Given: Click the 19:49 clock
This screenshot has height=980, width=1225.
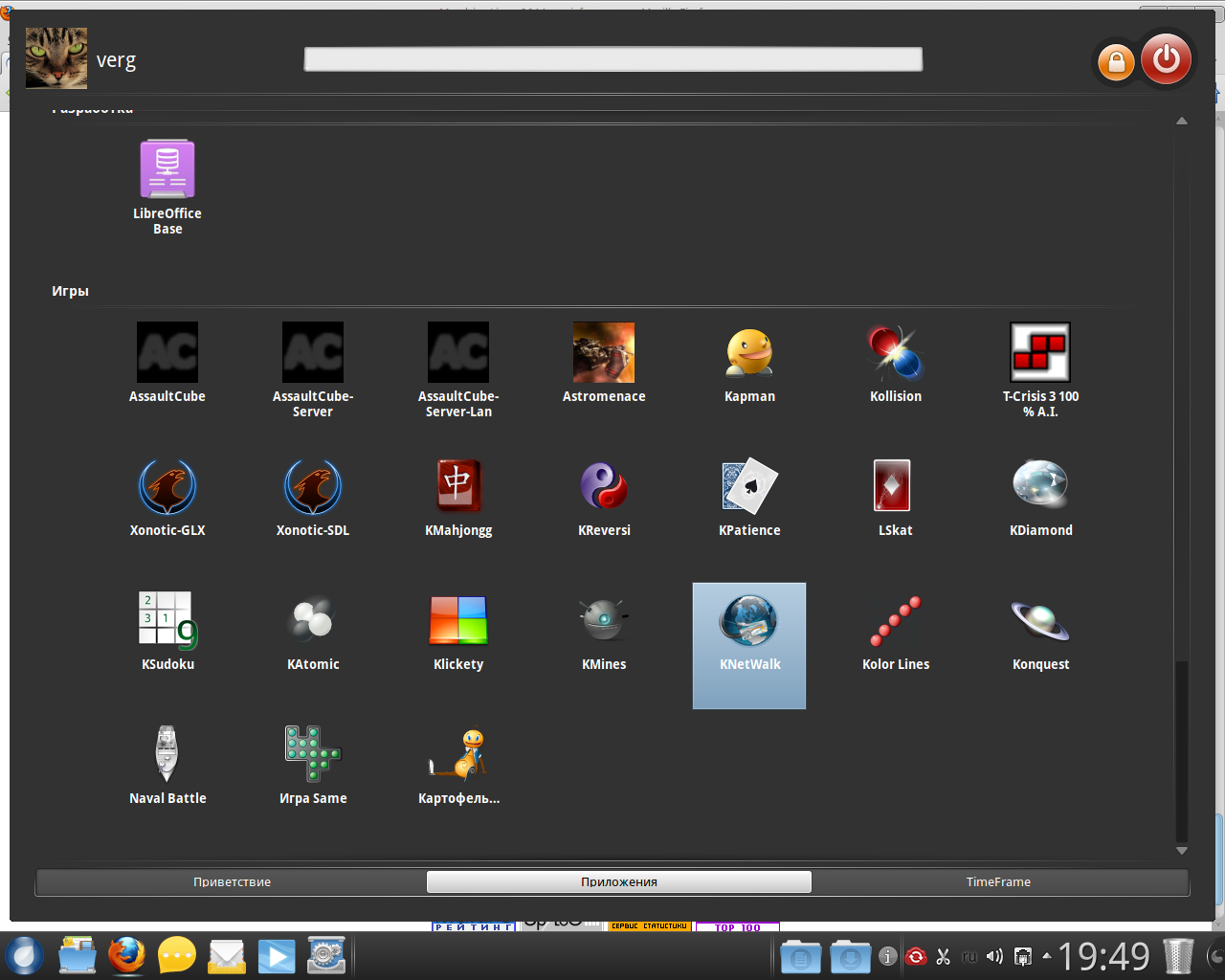Looking at the screenshot, I should click(x=1103, y=956).
